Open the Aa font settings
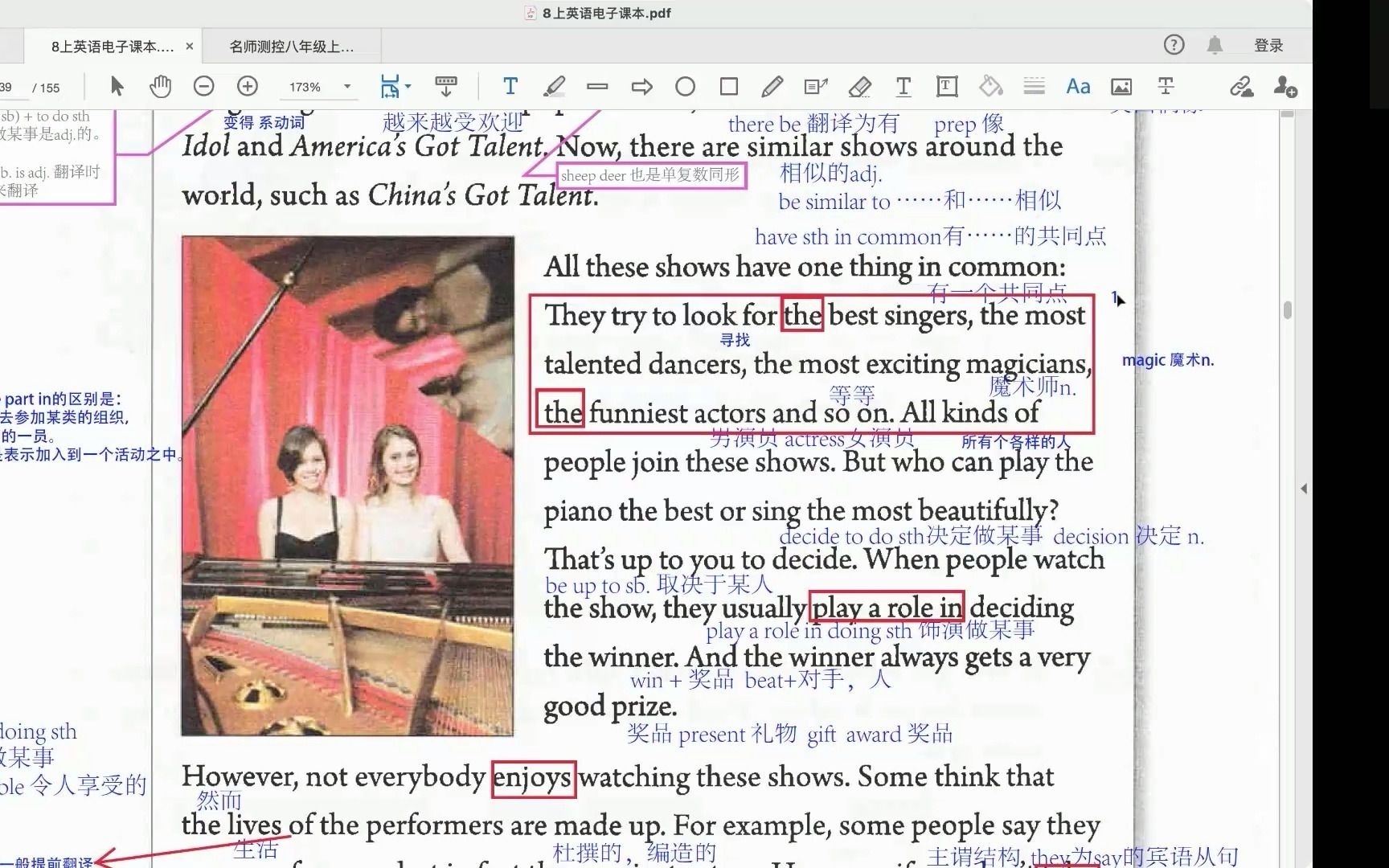The height and width of the screenshot is (868, 1389). 1078,86
